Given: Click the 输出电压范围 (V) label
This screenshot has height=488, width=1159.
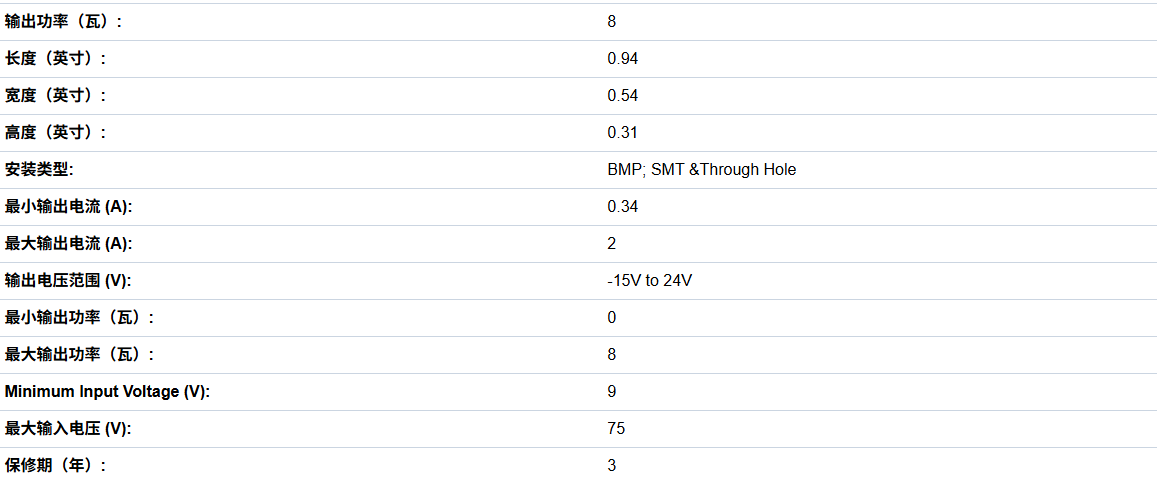Looking at the screenshot, I should point(68,280).
